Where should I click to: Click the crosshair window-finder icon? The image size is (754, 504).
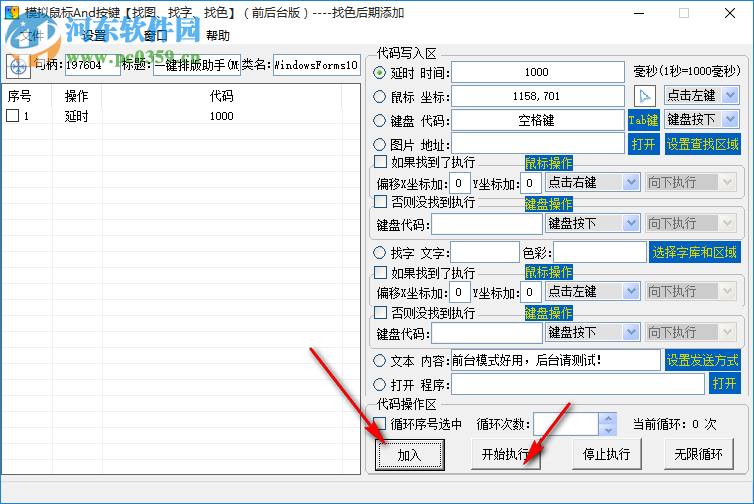tap(18, 66)
